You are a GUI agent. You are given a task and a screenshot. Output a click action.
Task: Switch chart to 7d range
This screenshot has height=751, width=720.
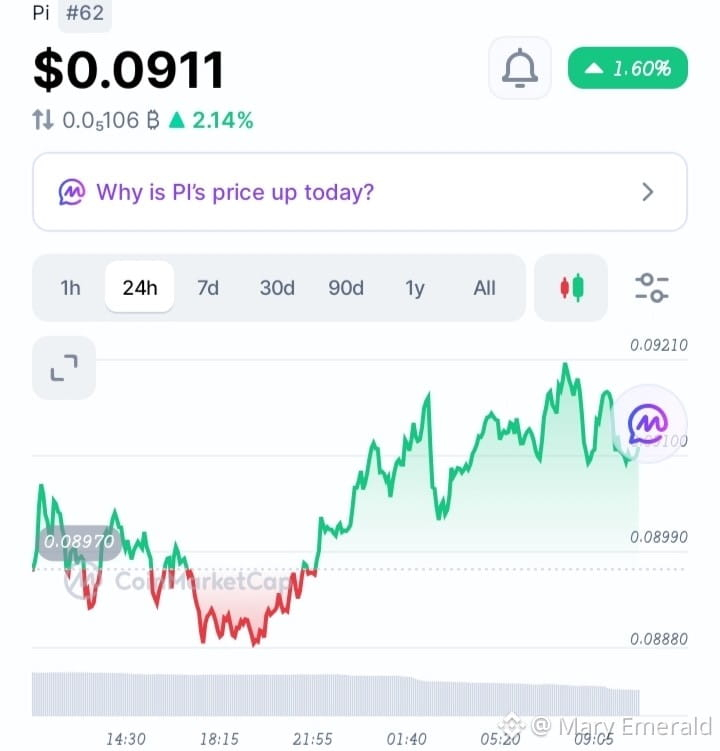point(208,288)
